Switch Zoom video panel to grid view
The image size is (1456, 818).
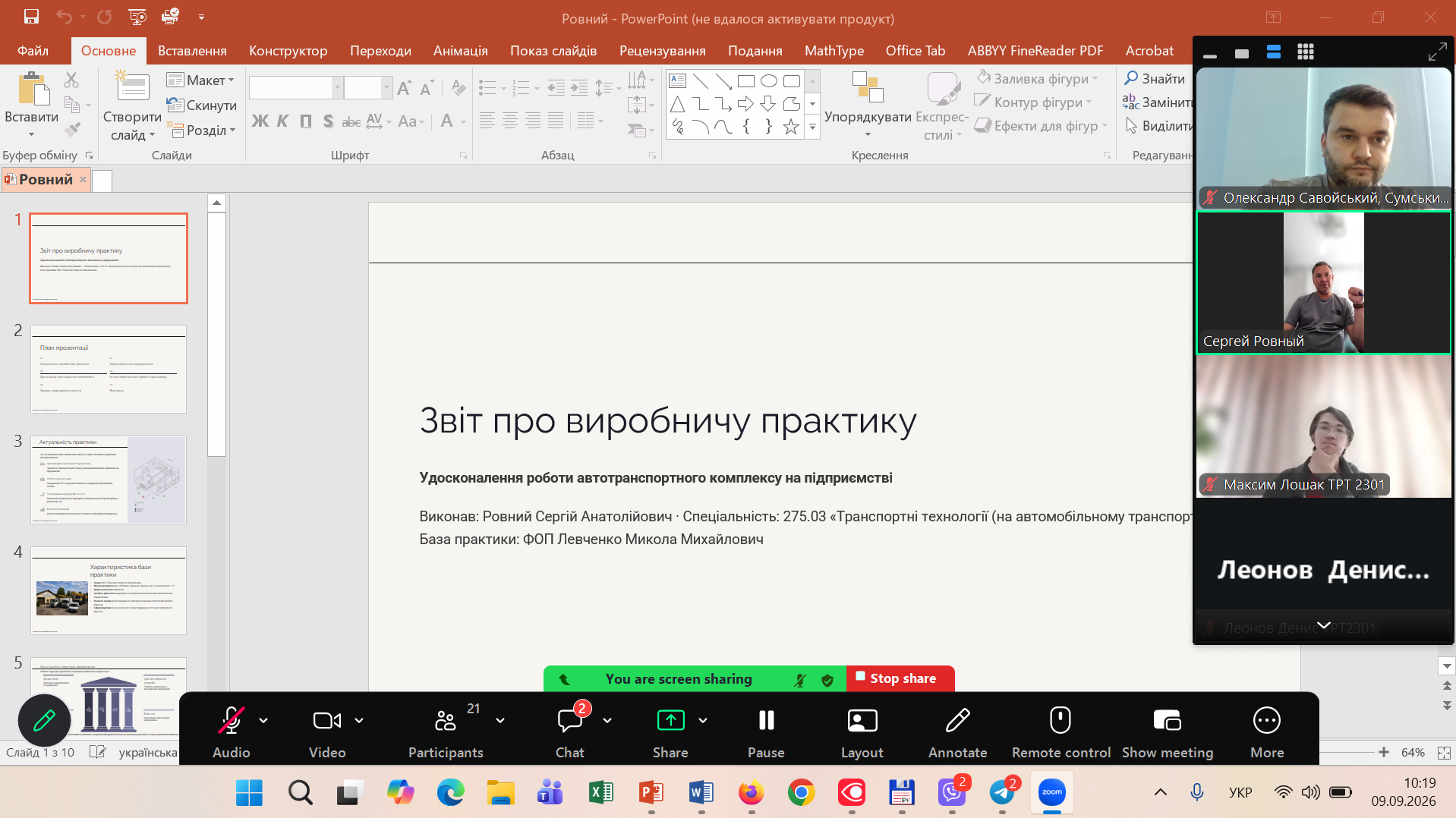[x=1305, y=52]
